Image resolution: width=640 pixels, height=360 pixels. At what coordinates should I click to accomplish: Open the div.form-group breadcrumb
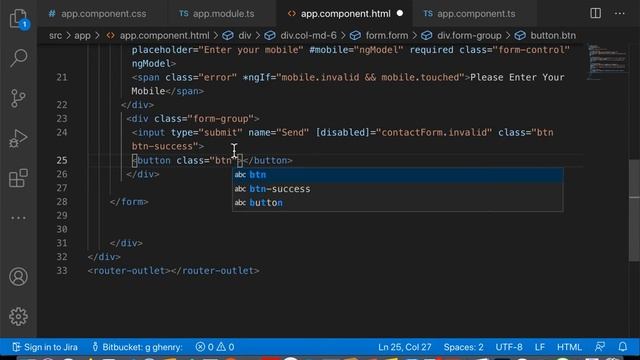(x=462, y=36)
